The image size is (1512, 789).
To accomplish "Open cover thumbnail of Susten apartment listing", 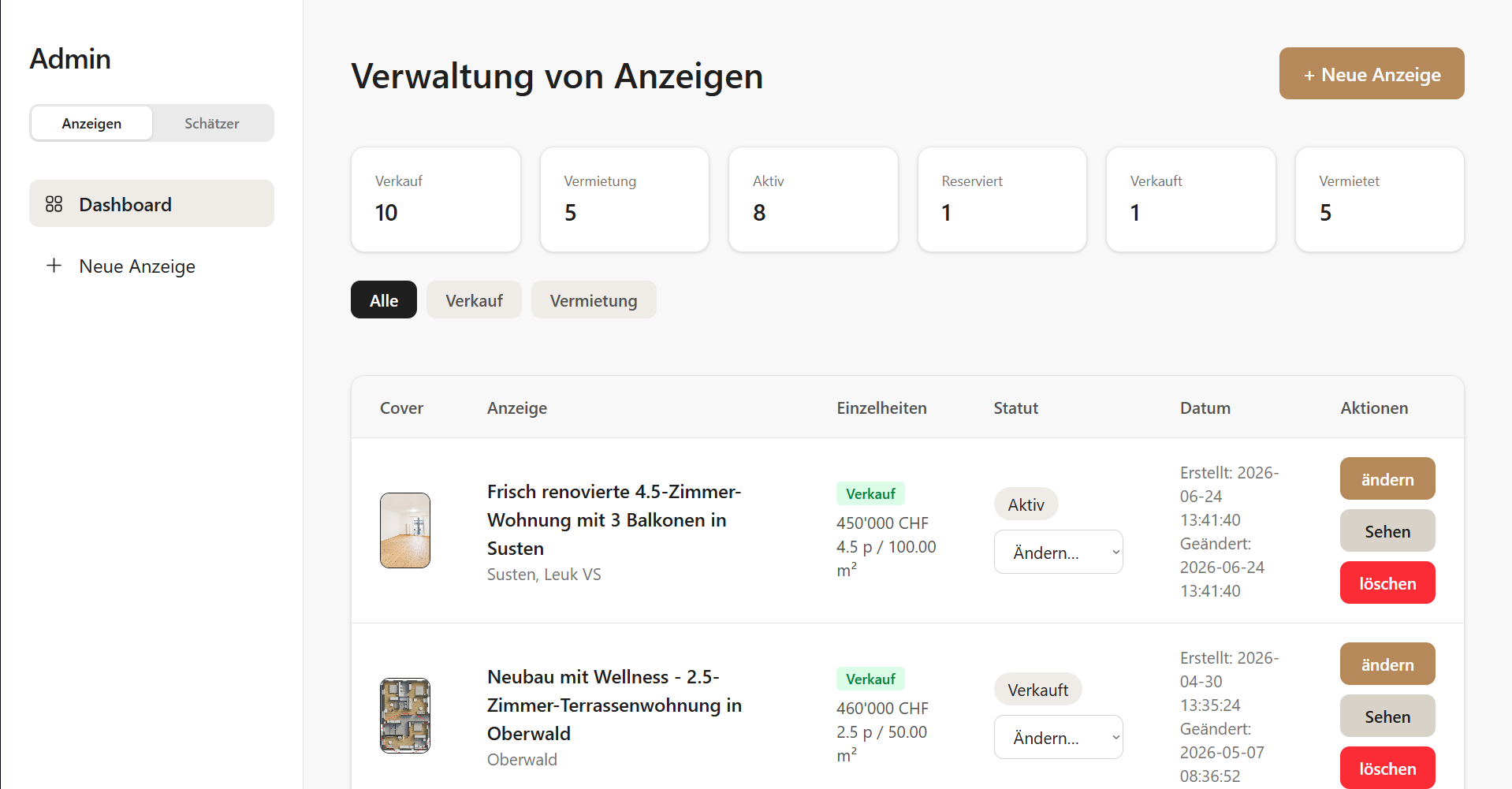I will click(x=405, y=530).
